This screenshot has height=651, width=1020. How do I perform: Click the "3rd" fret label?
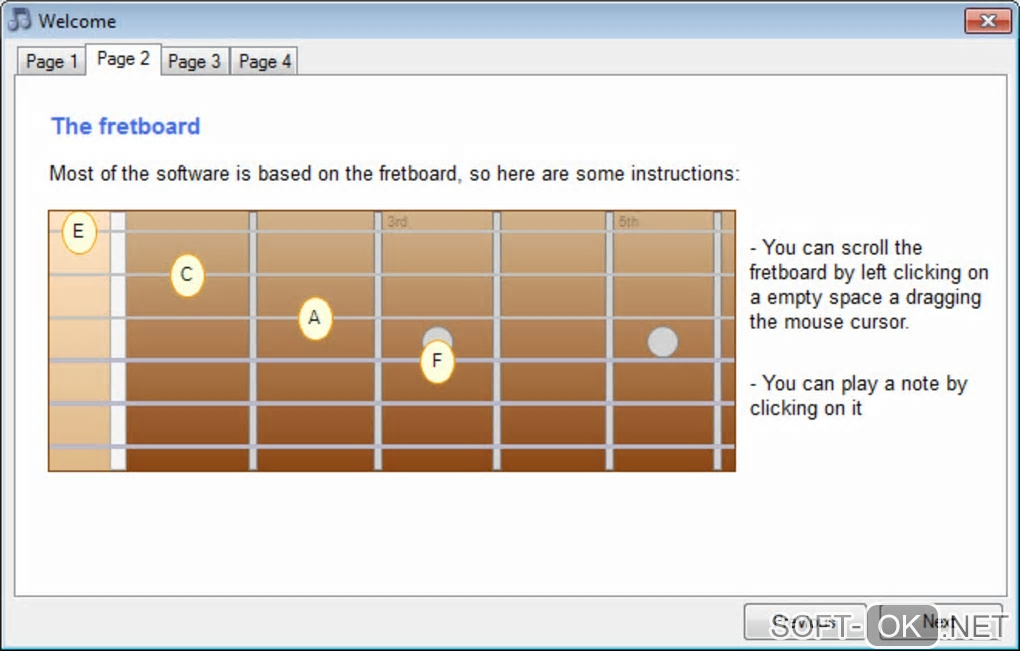click(397, 222)
